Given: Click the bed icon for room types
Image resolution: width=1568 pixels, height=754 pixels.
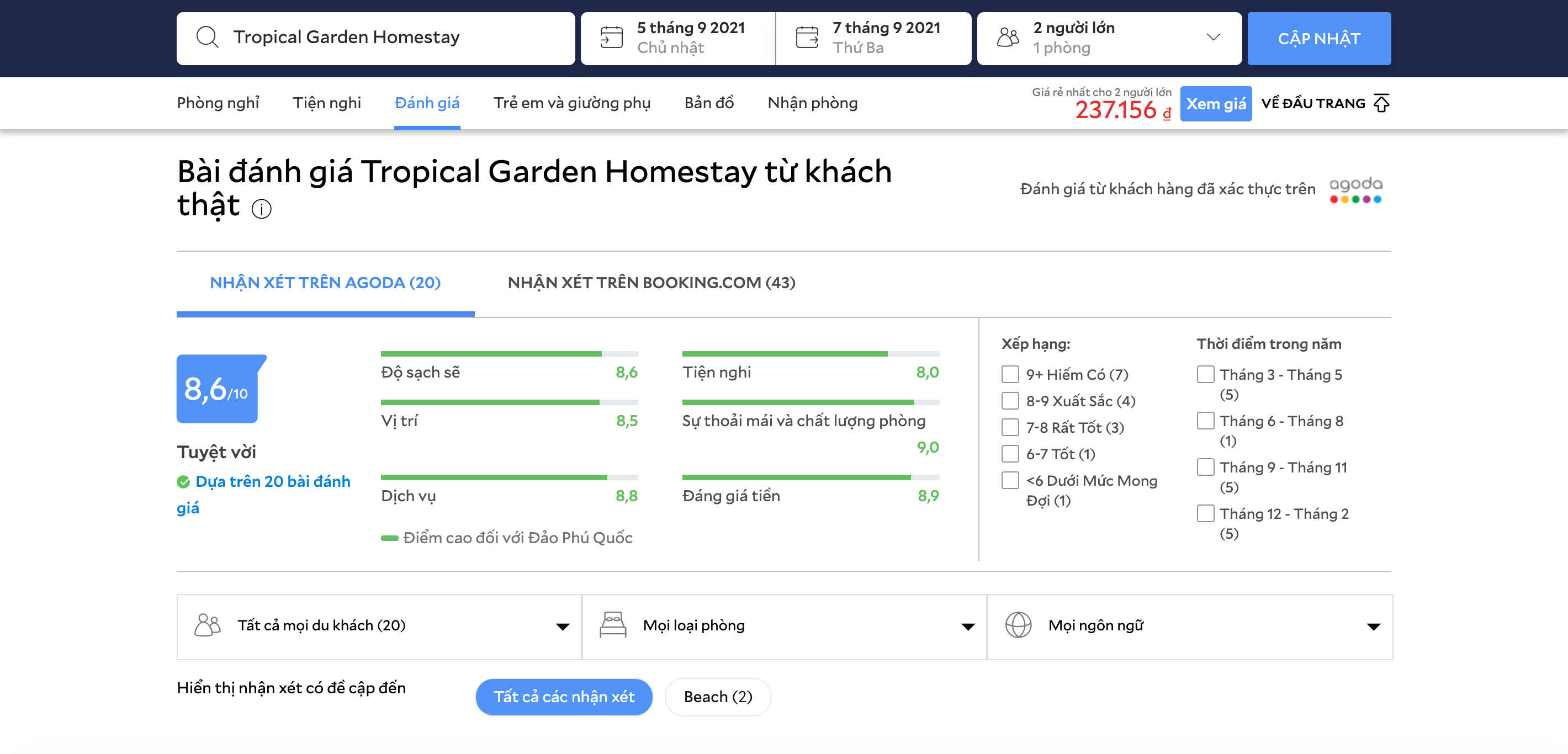Looking at the screenshot, I should point(613,625).
